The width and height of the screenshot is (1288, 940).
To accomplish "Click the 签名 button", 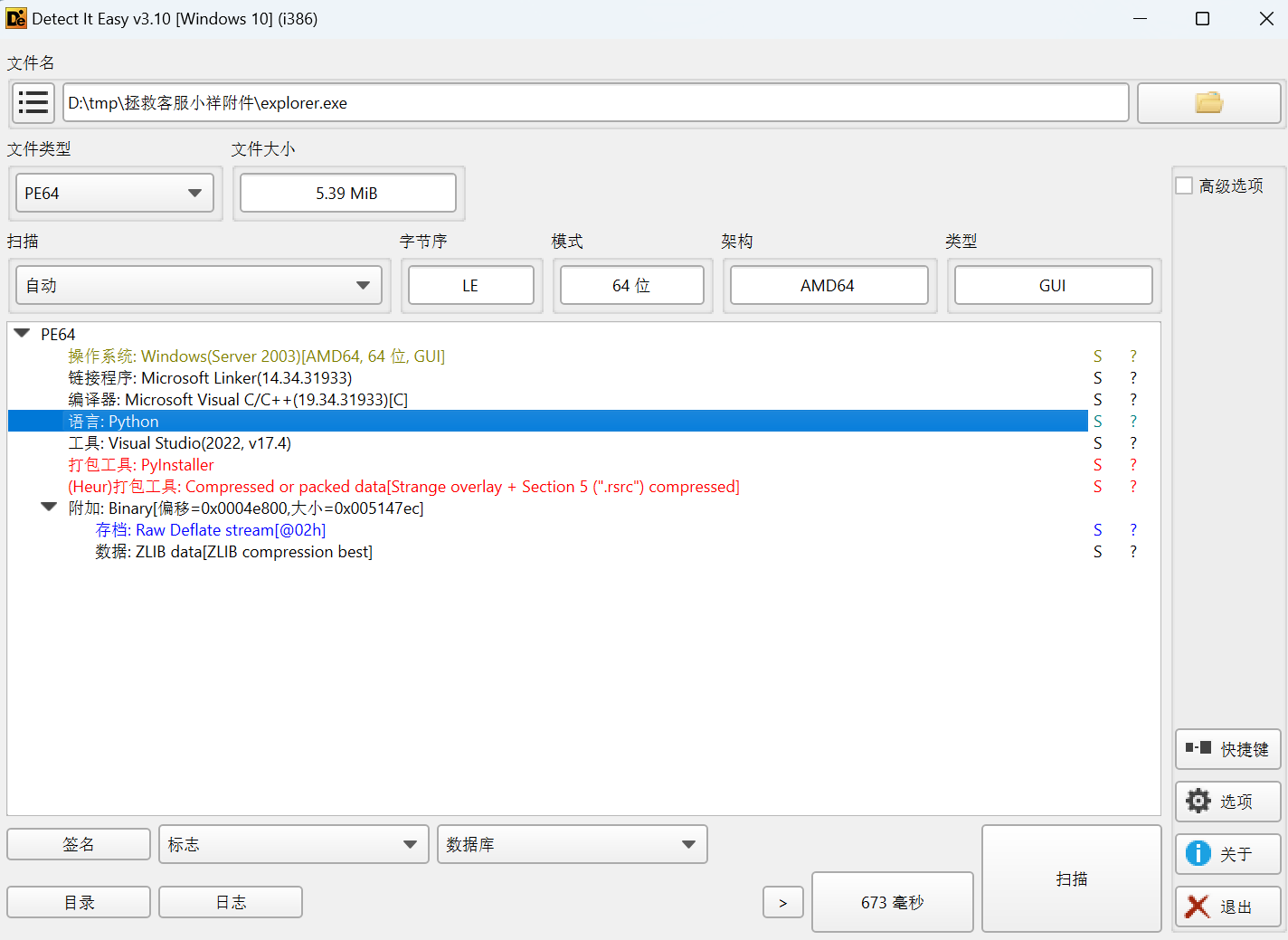I will [x=79, y=844].
